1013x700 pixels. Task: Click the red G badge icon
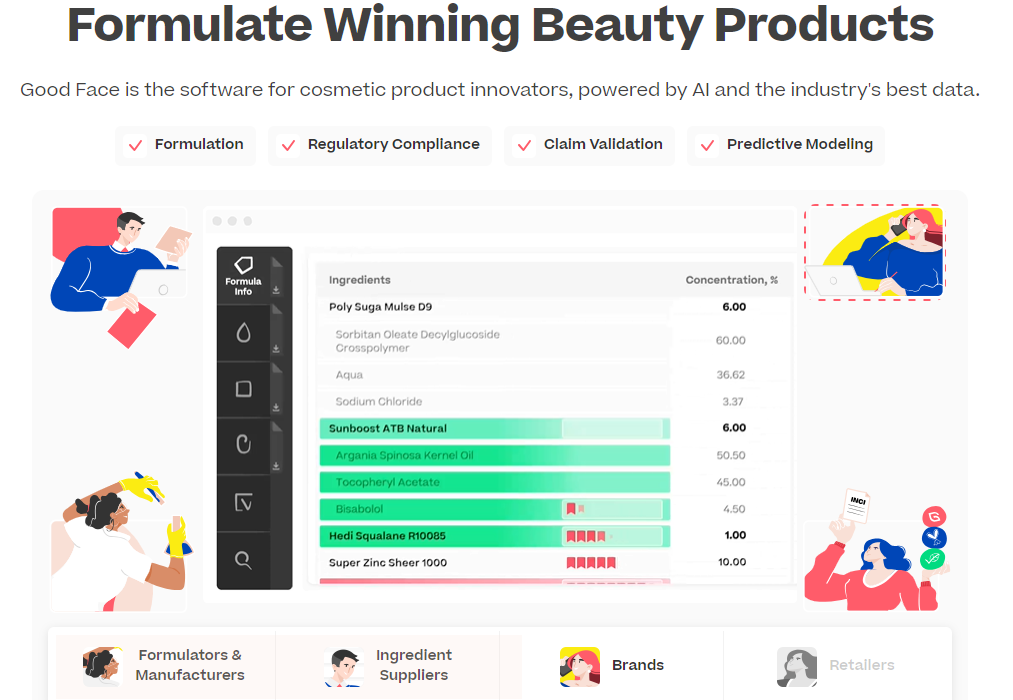934,516
